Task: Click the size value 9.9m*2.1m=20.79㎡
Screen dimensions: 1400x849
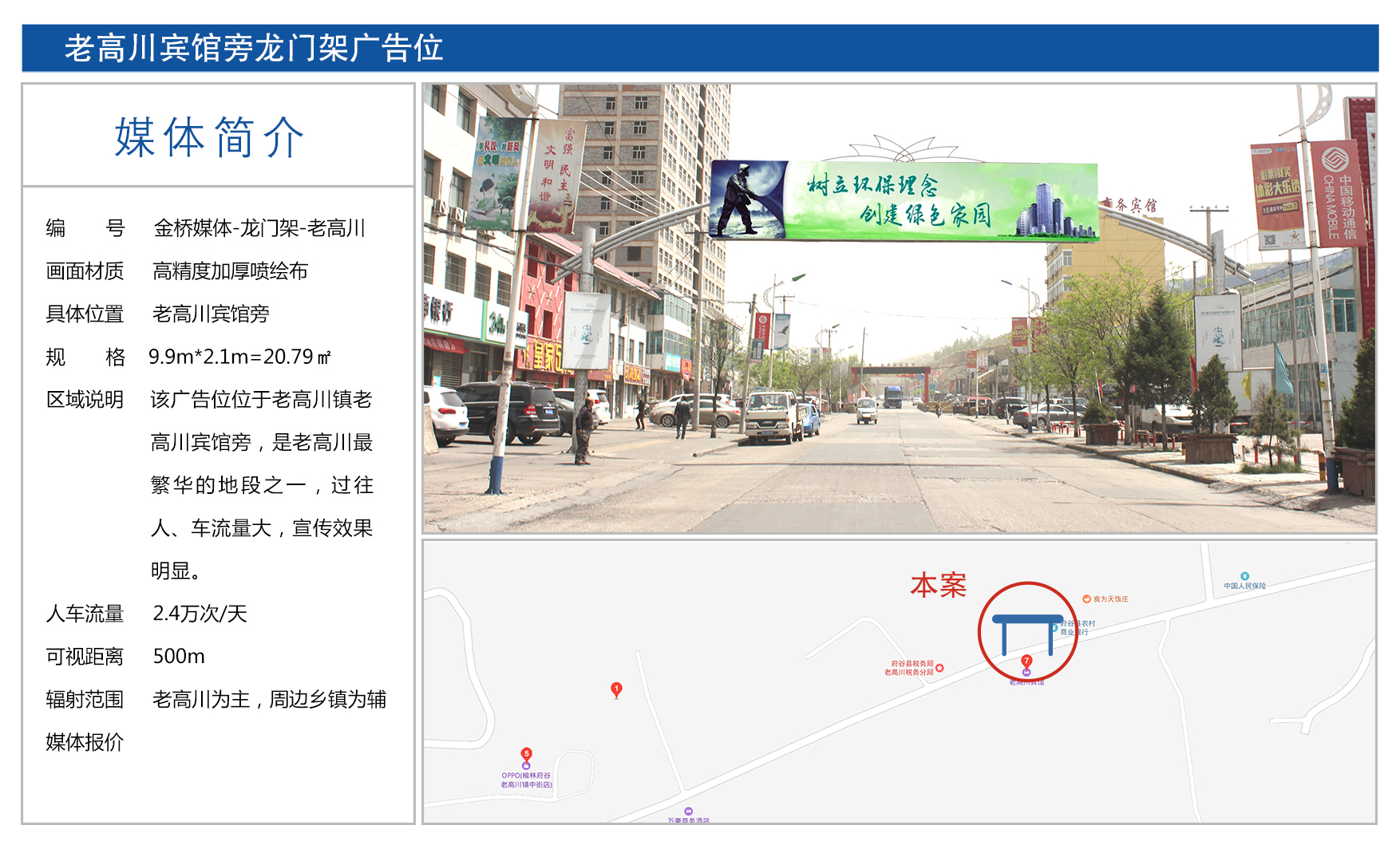Action: [239, 357]
